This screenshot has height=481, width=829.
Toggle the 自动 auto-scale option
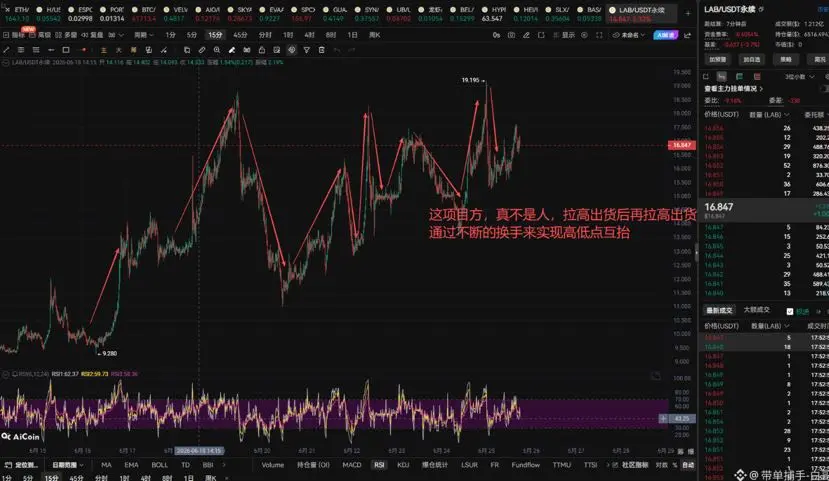(688, 465)
